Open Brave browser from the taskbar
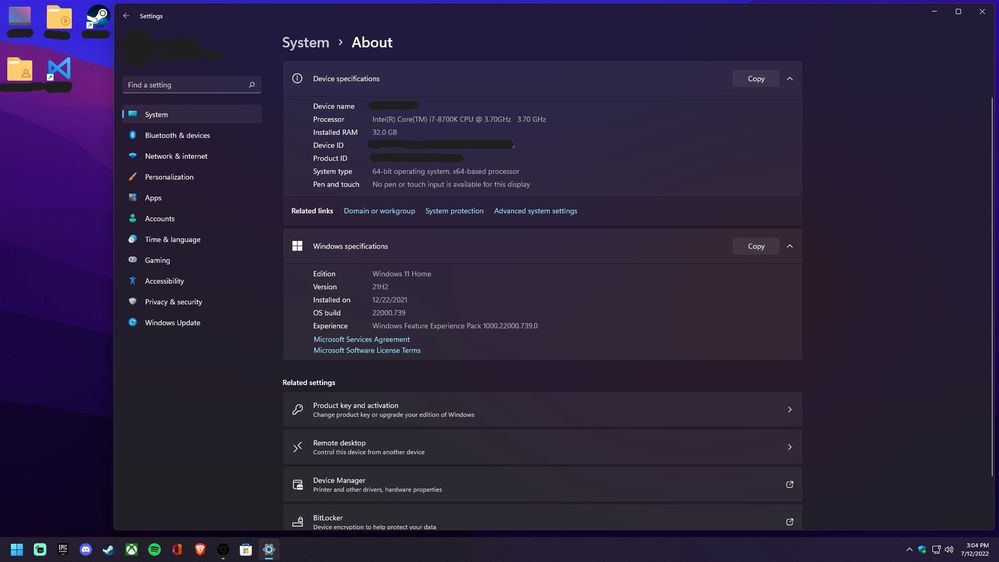Viewport: 999px width, 562px height. pyautogui.click(x=200, y=549)
